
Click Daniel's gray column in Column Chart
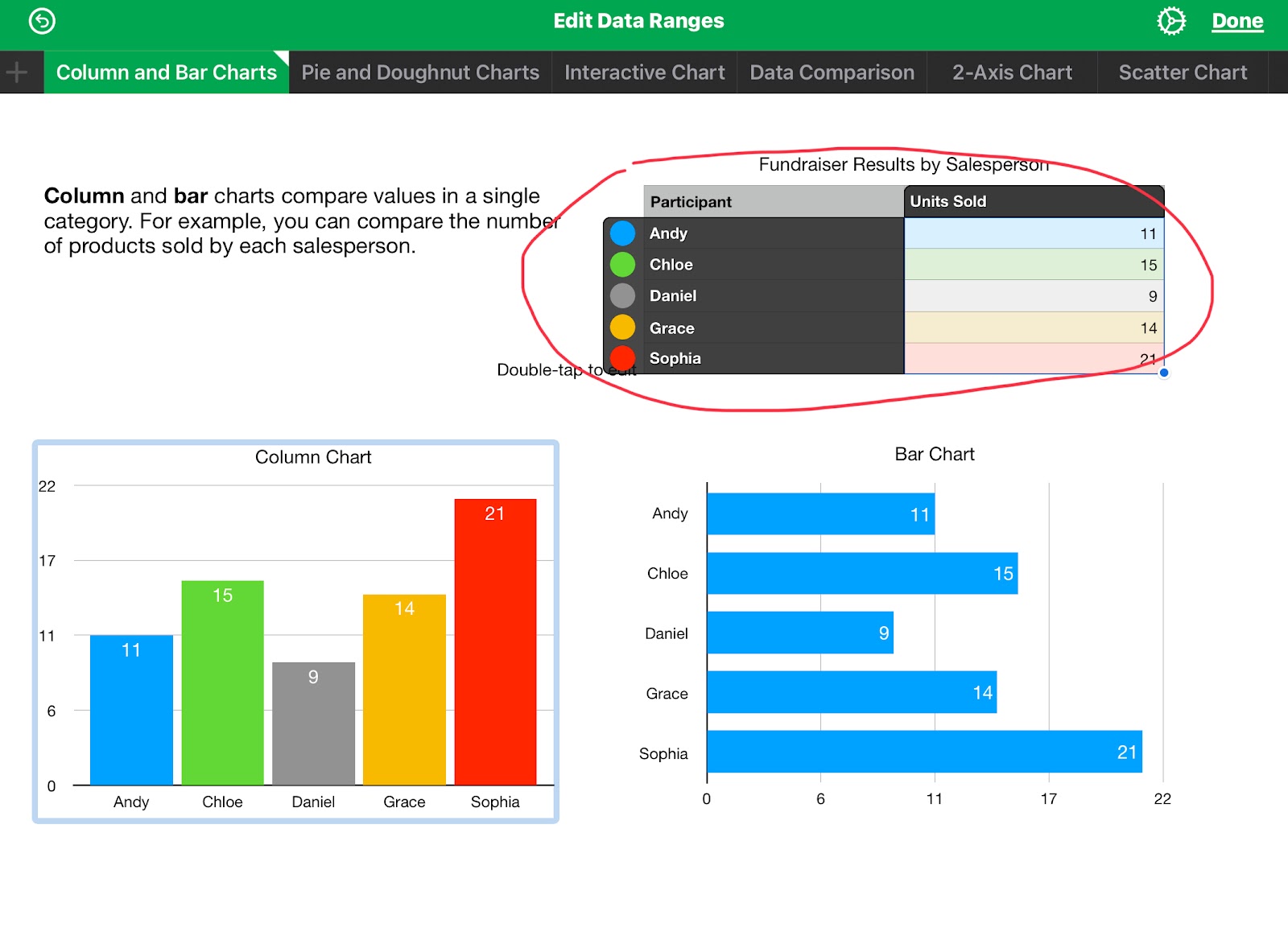[313, 724]
